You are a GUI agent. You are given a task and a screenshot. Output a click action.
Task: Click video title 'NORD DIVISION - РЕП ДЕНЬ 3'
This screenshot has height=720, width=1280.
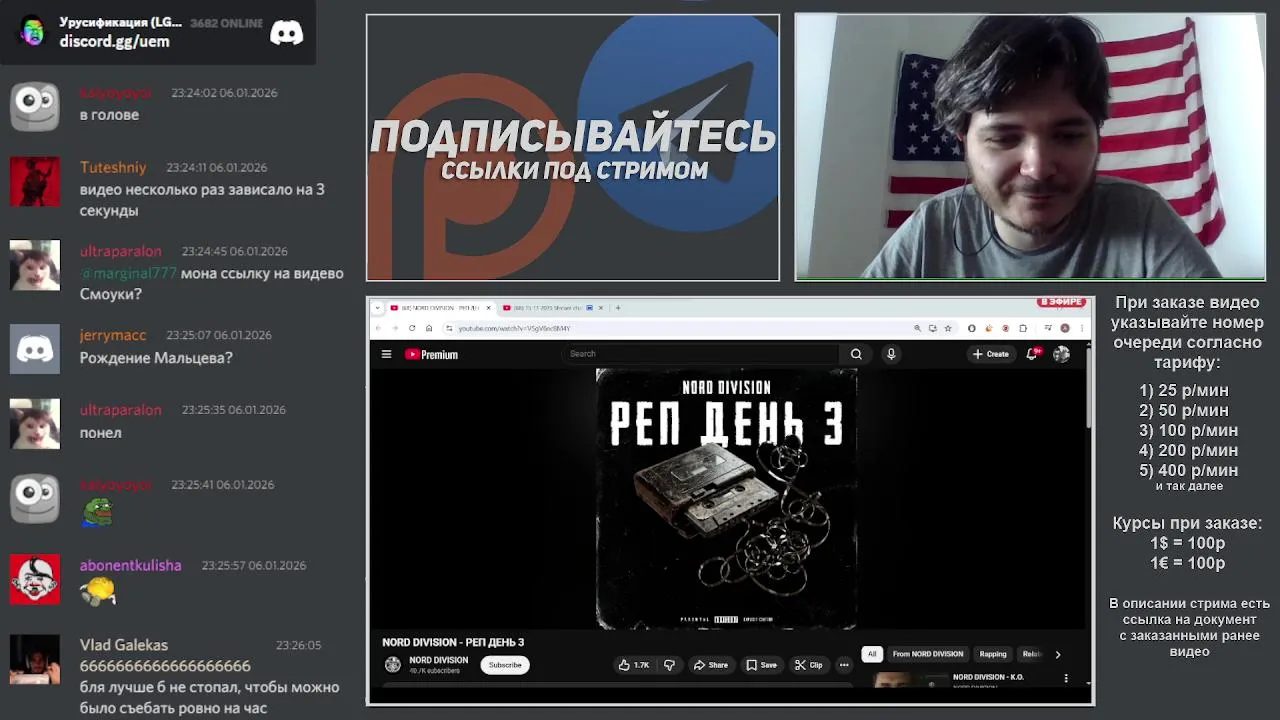tap(453, 642)
